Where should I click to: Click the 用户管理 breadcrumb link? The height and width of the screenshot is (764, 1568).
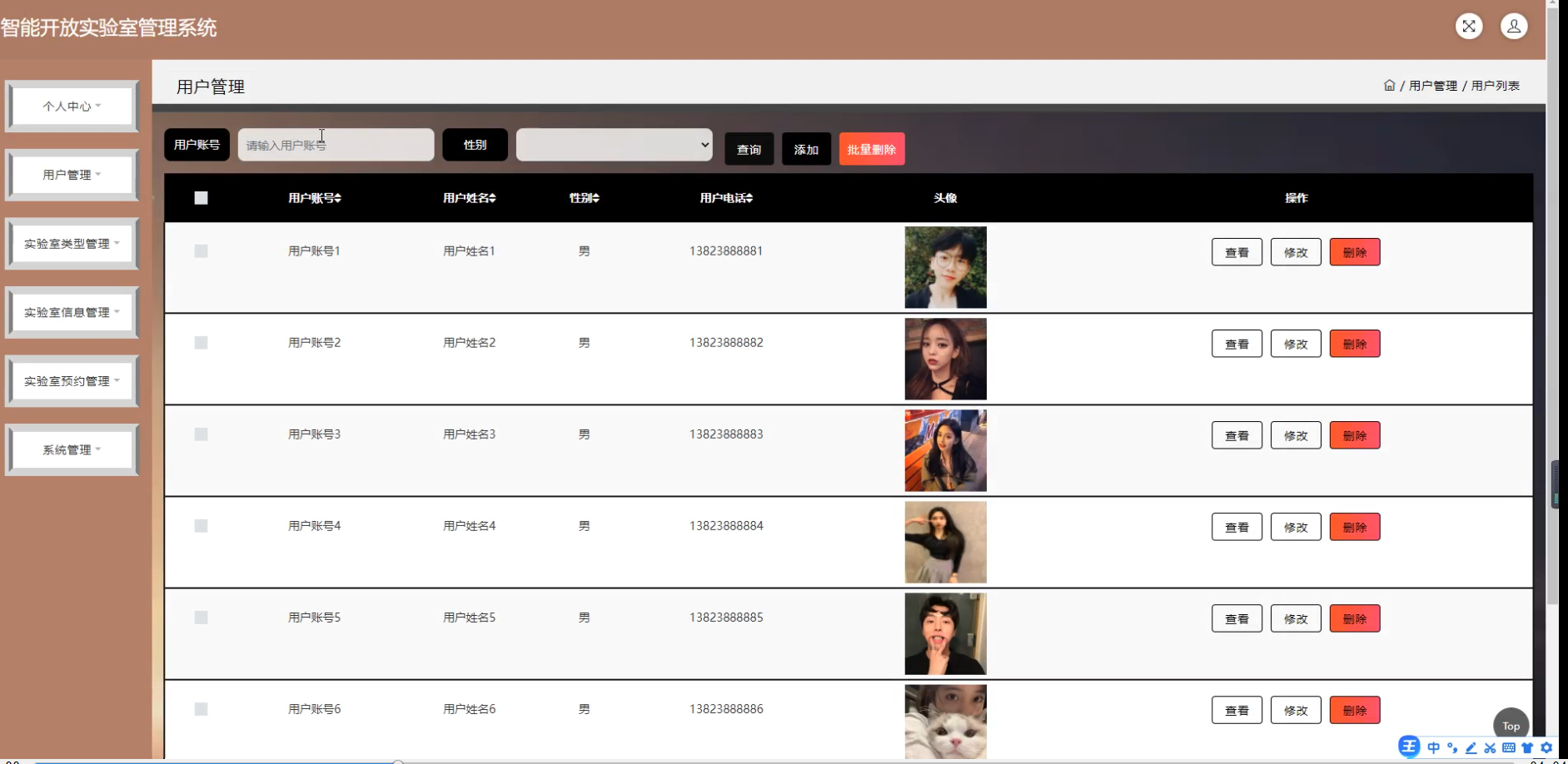(1433, 86)
